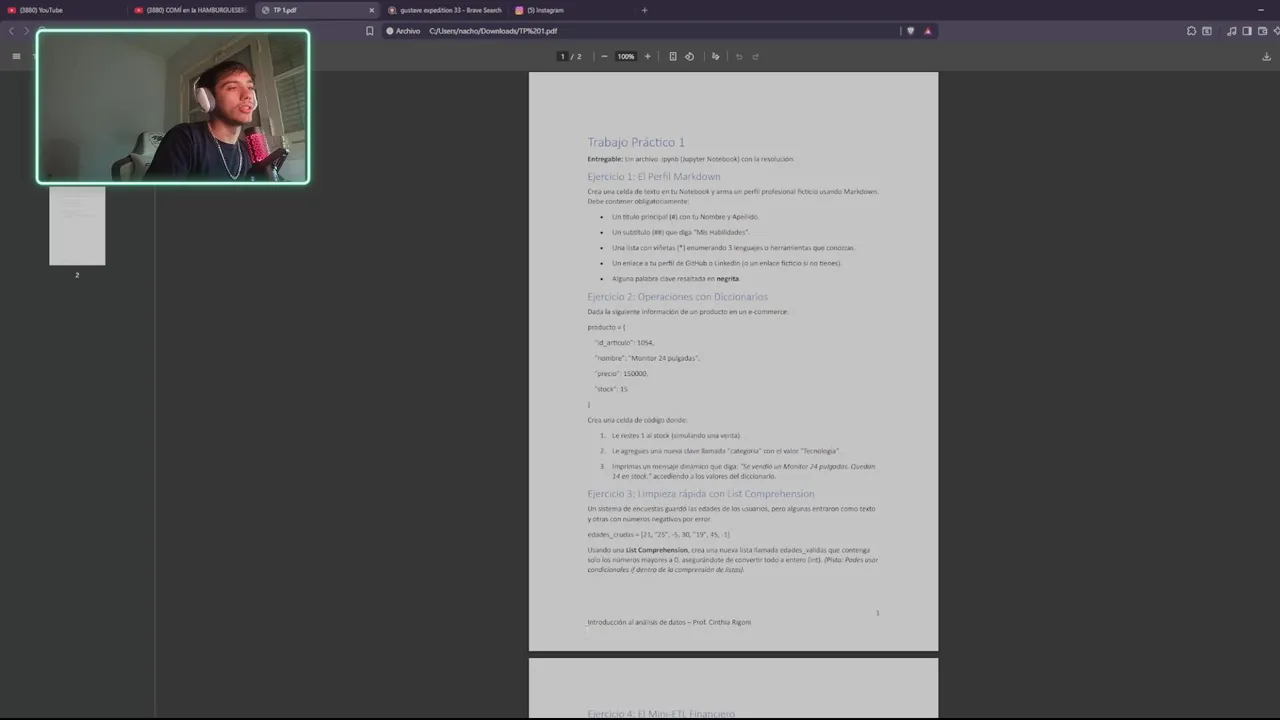Select page 2 thumbnail in sidebar
The height and width of the screenshot is (720, 1280).
(x=77, y=227)
